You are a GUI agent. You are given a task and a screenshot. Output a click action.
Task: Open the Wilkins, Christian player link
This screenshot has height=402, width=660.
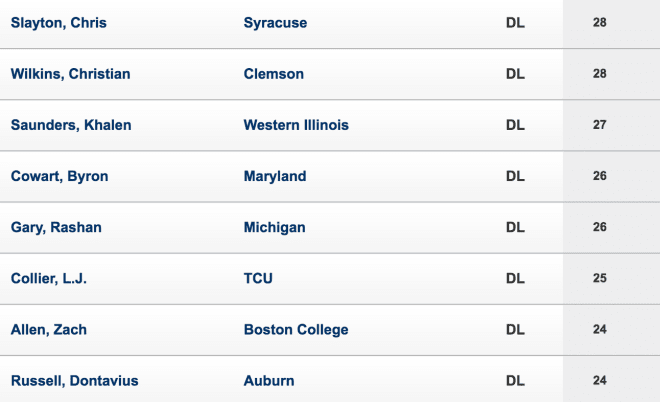70,74
